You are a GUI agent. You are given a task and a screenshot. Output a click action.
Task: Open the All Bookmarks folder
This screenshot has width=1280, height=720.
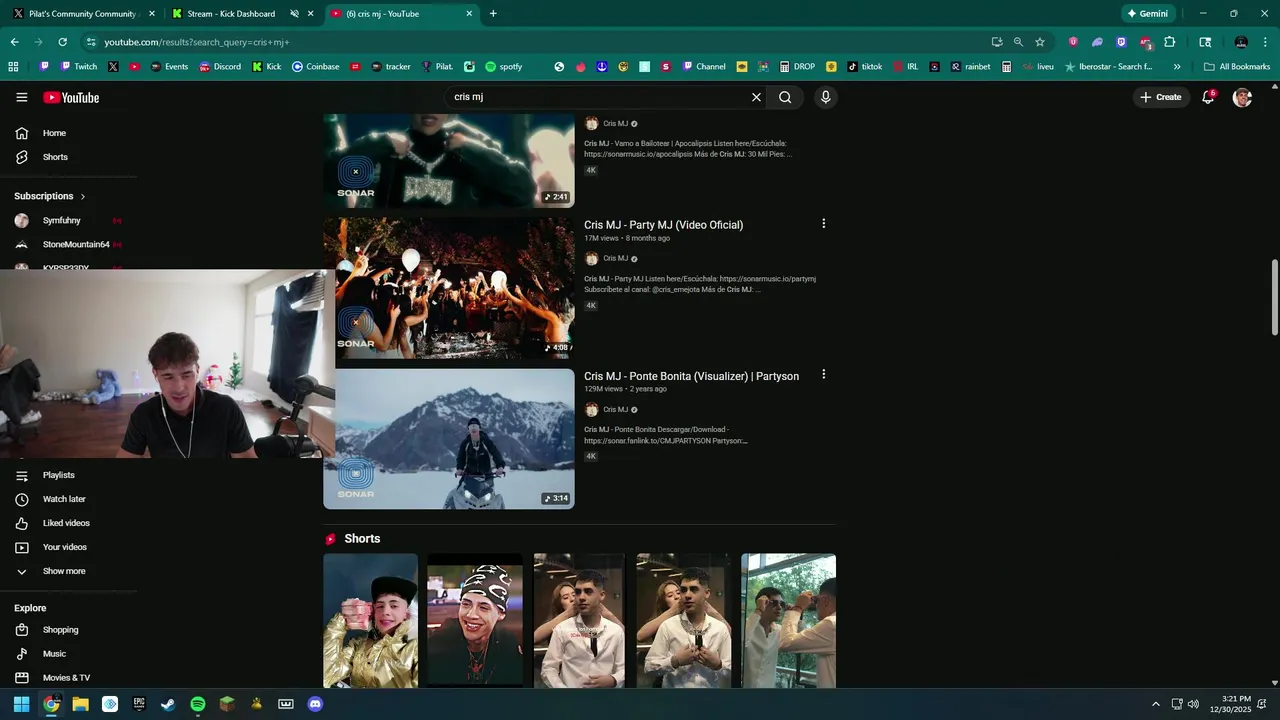tap(1237, 67)
